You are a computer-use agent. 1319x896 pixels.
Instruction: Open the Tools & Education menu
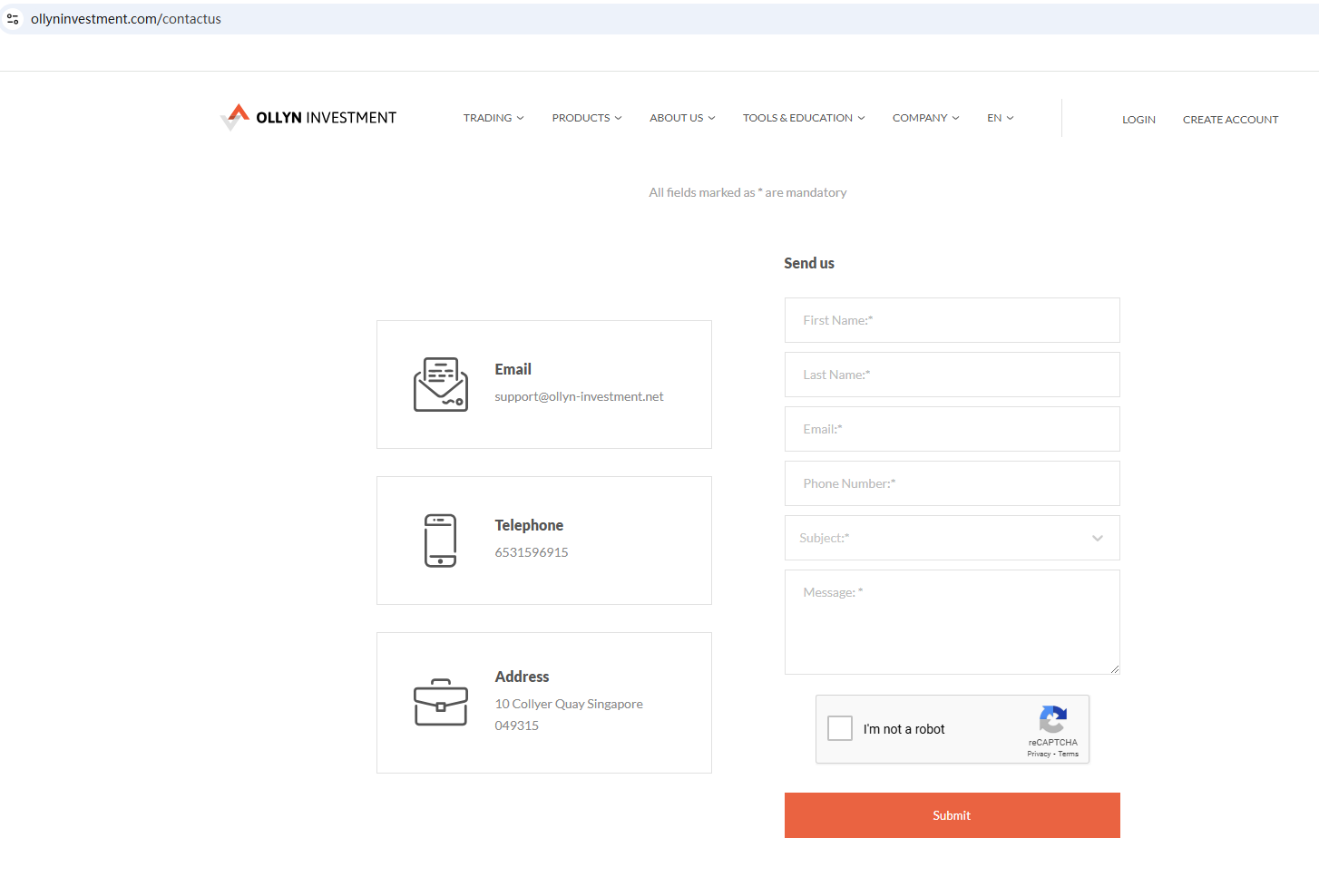[803, 118]
